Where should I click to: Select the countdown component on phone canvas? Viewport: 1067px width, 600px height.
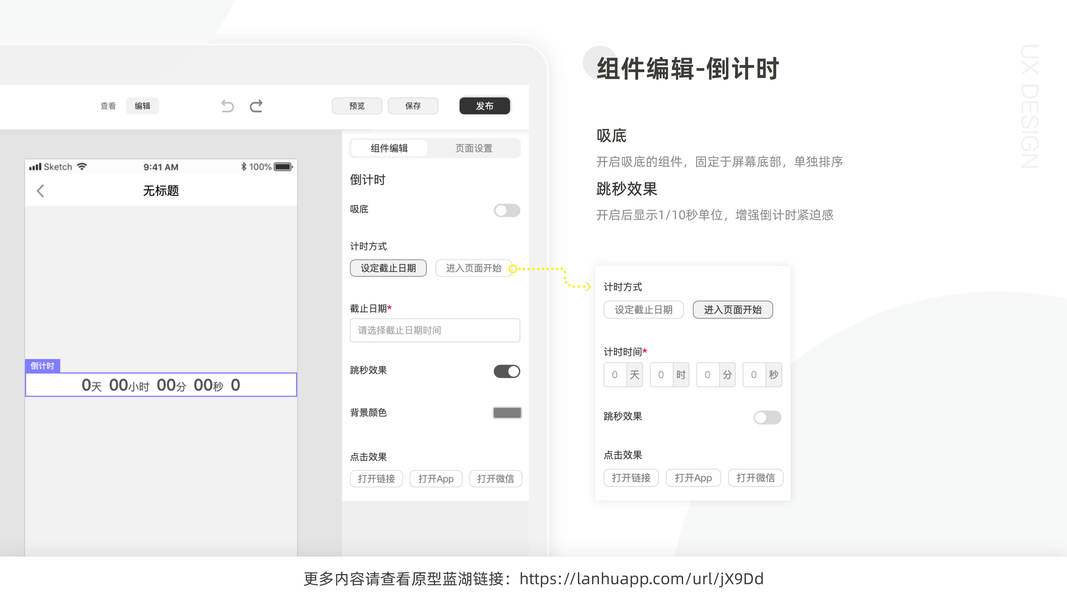tap(161, 385)
